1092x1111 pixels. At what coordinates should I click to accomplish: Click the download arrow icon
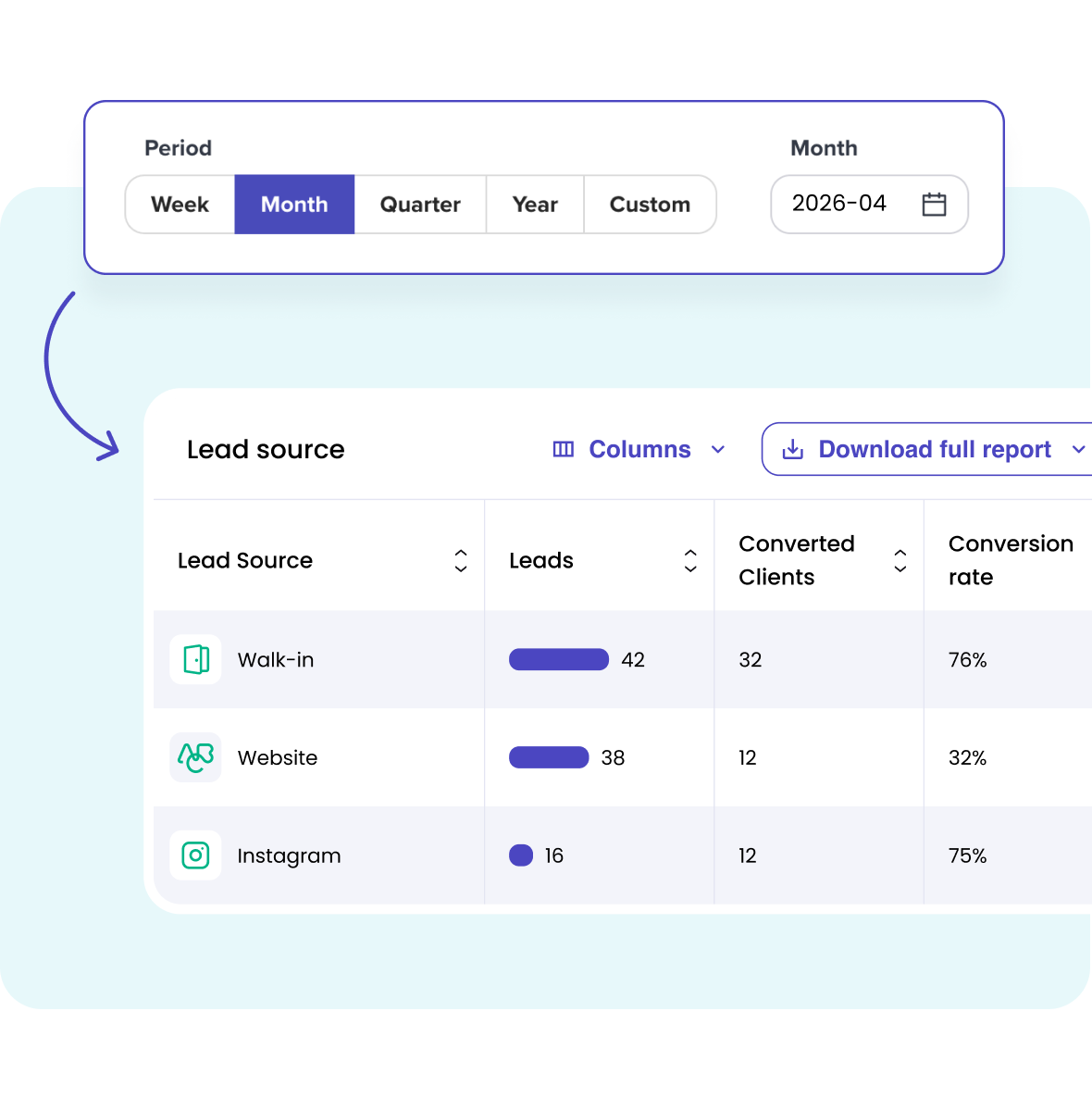(793, 450)
